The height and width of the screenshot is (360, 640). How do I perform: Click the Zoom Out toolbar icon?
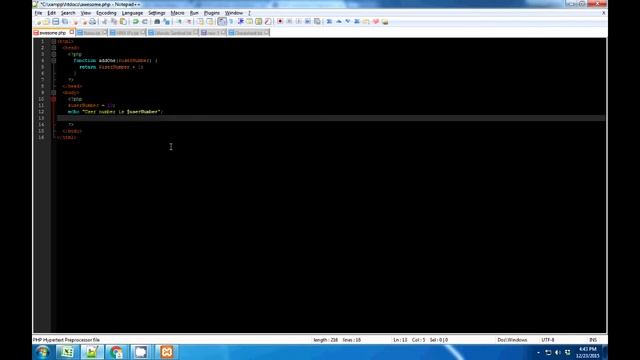pyautogui.click(x=189, y=22)
